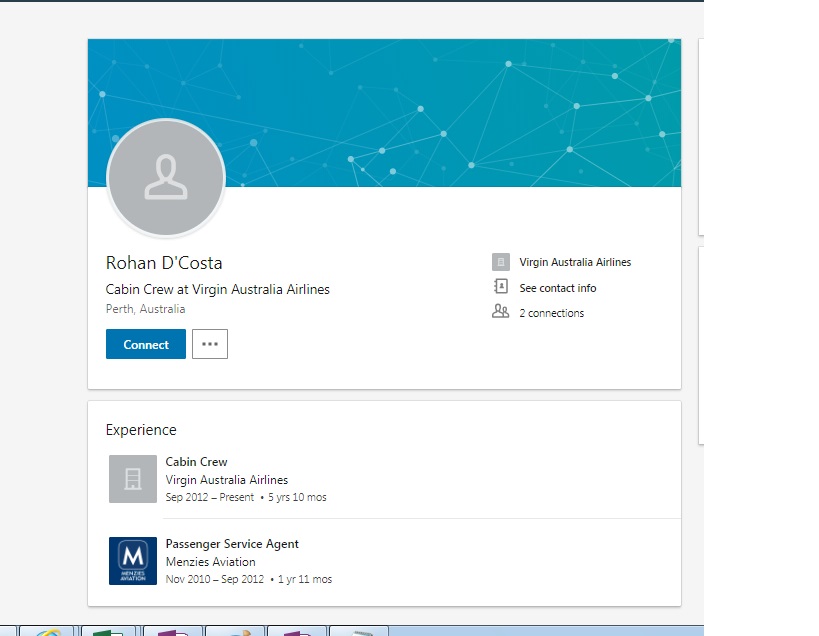Image resolution: width=819 pixels, height=636 pixels.
Task: Click the Perth, Australia location text
Action: click(x=145, y=309)
